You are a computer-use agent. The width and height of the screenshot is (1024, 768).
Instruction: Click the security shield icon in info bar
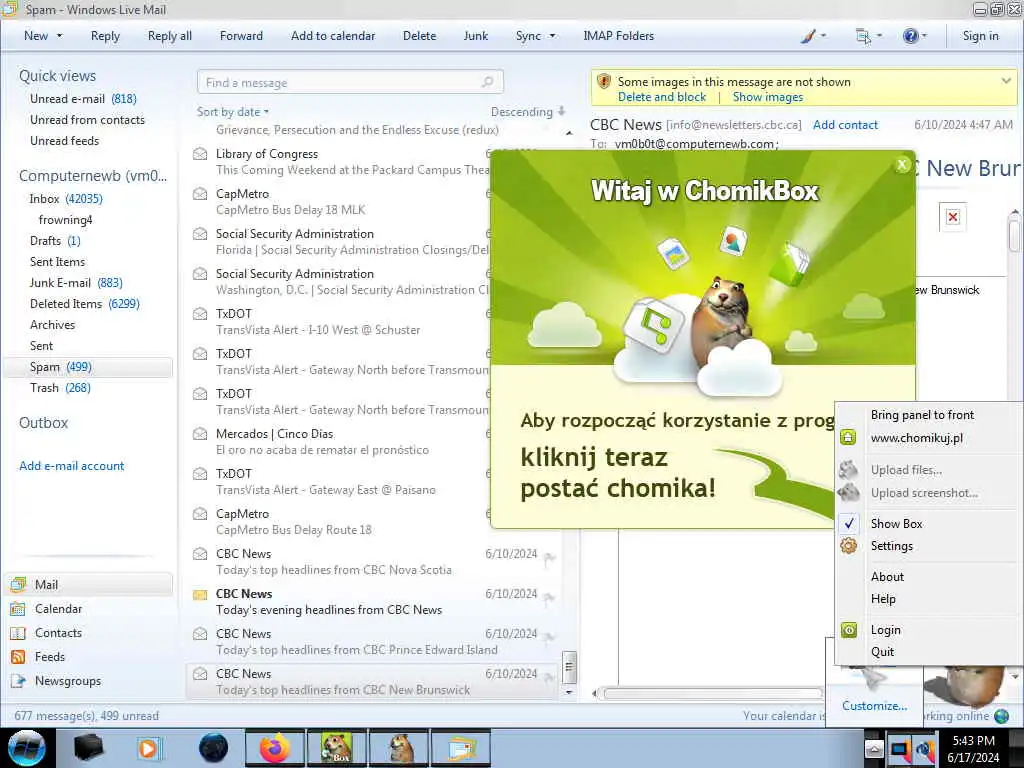[604, 82]
